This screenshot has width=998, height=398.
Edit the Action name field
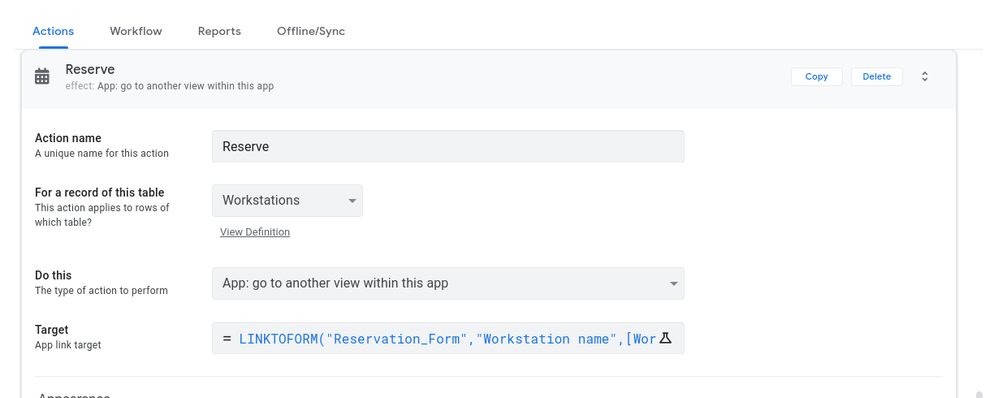coord(448,146)
